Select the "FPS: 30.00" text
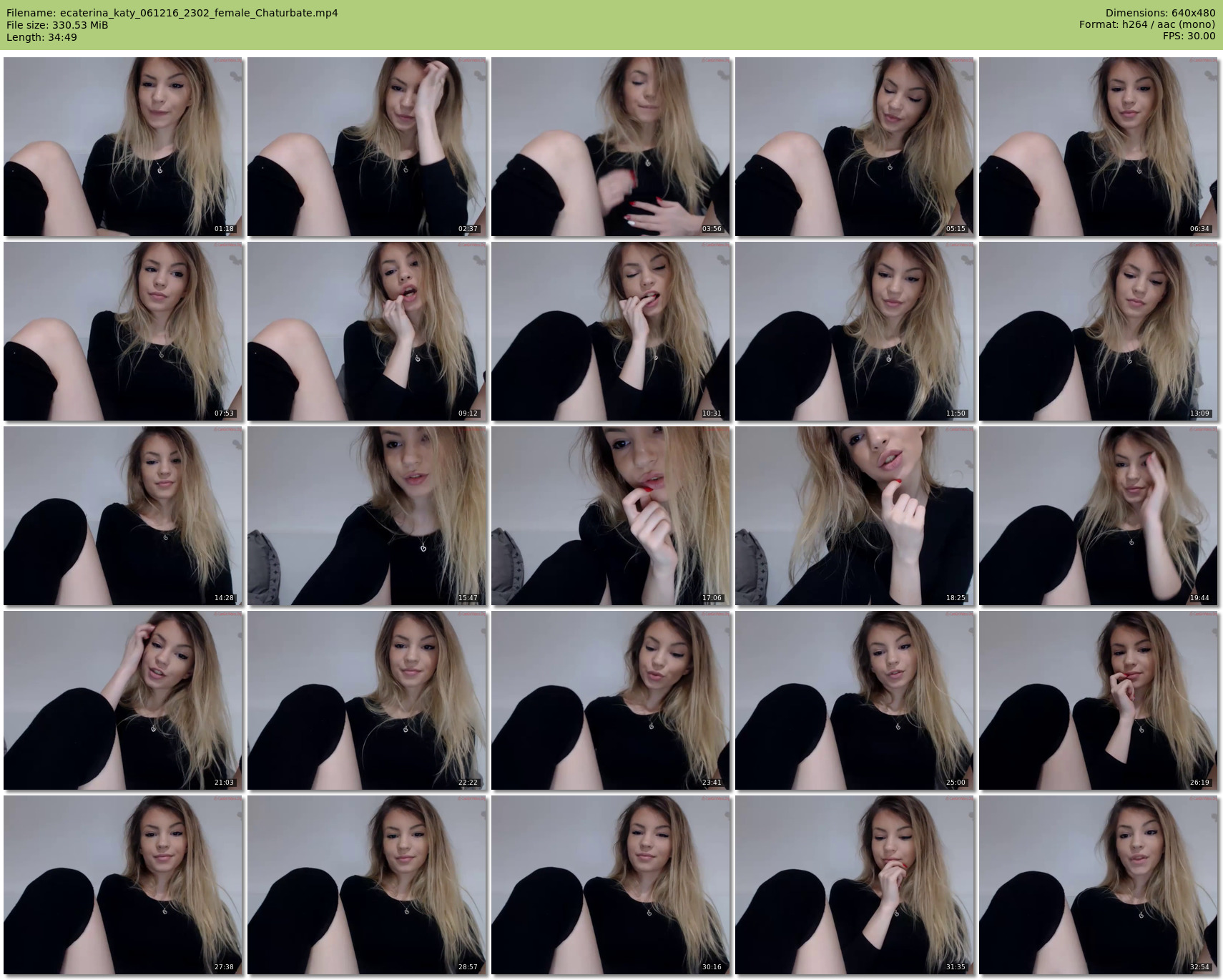 1189,37
